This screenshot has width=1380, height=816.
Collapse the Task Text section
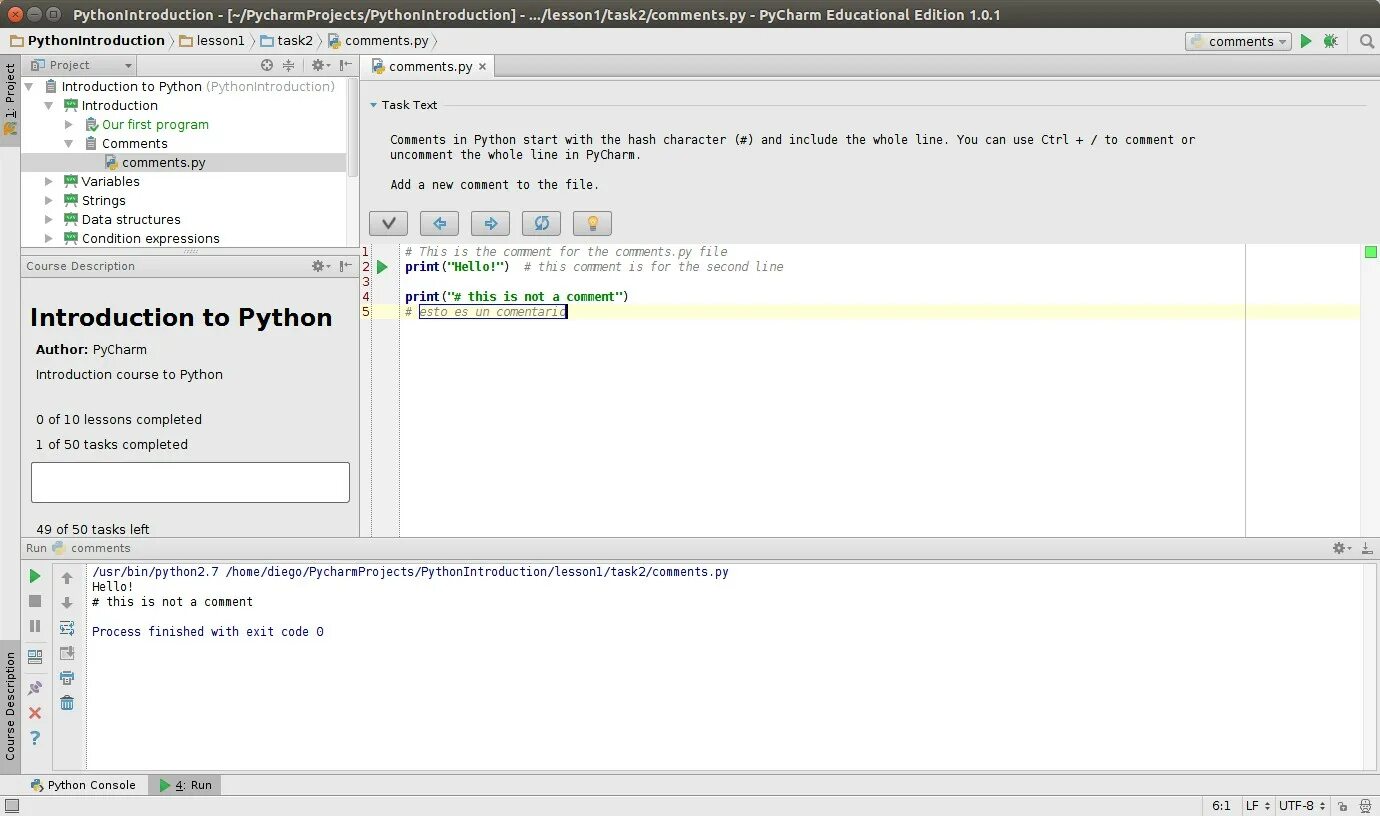point(373,105)
